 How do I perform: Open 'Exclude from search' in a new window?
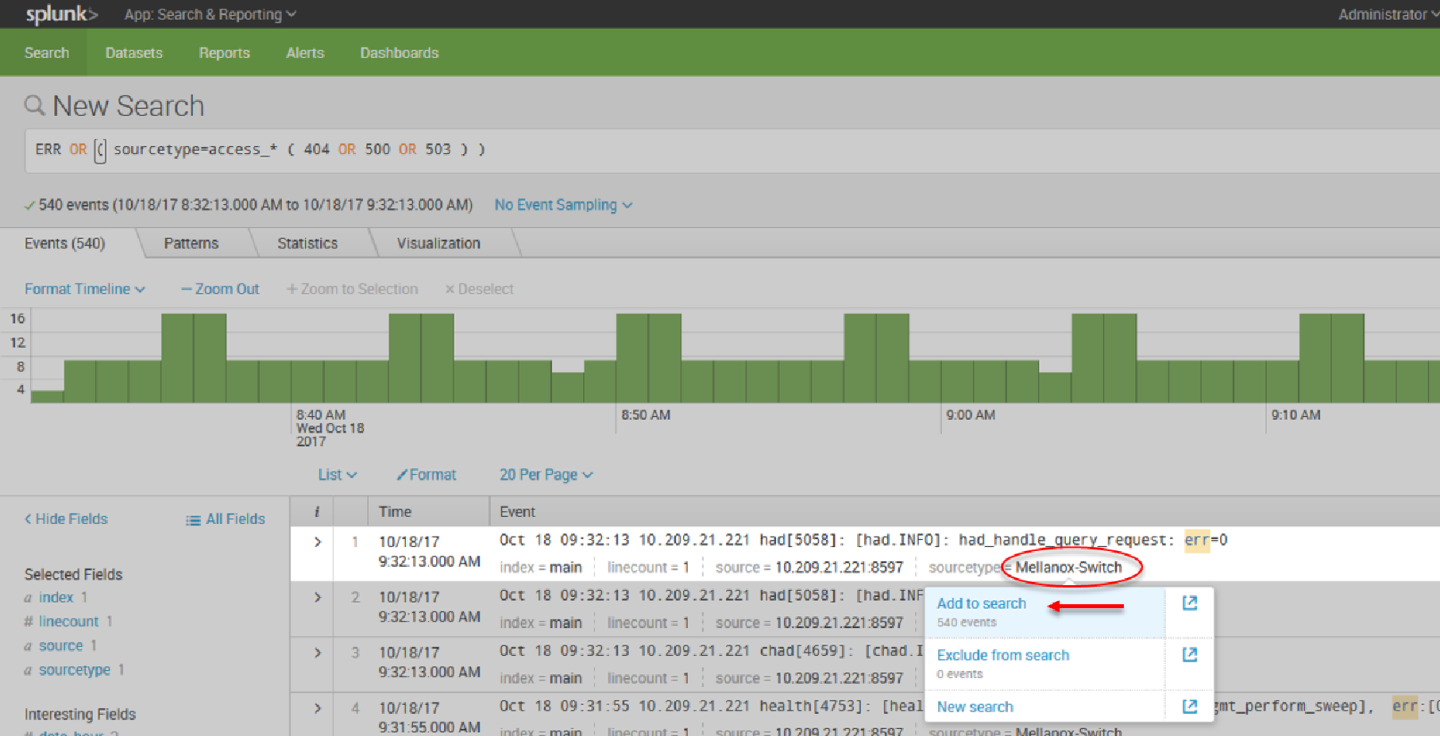click(1189, 655)
